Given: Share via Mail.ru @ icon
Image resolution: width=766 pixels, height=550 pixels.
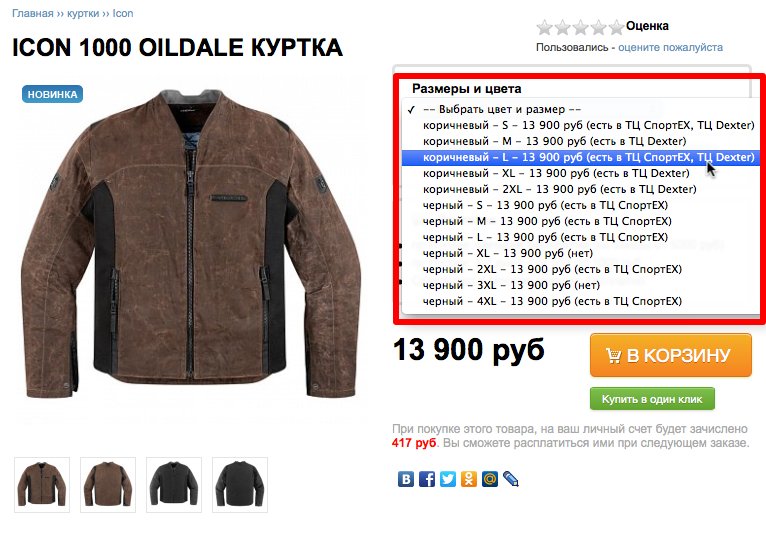Looking at the screenshot, I should [x=489, y=479].
